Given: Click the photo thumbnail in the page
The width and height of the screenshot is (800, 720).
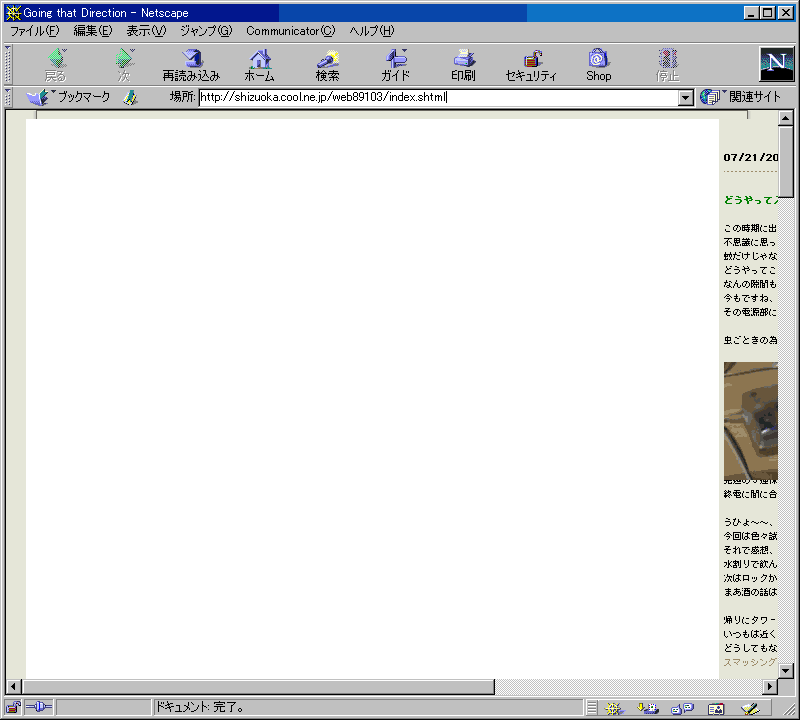Looking at the screenshot, I should 751,421.
